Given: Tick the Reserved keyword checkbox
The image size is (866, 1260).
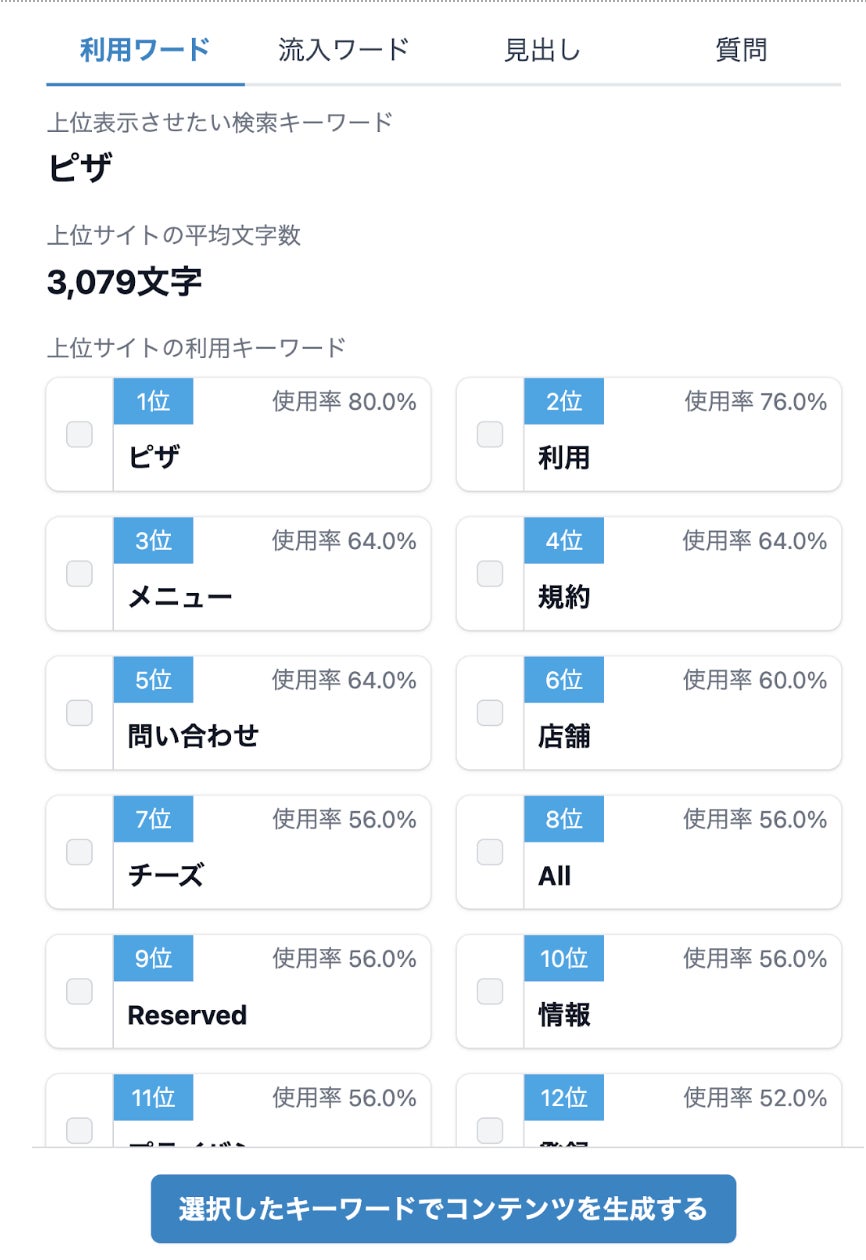Looking at the screenshot, I should [79, 991].
